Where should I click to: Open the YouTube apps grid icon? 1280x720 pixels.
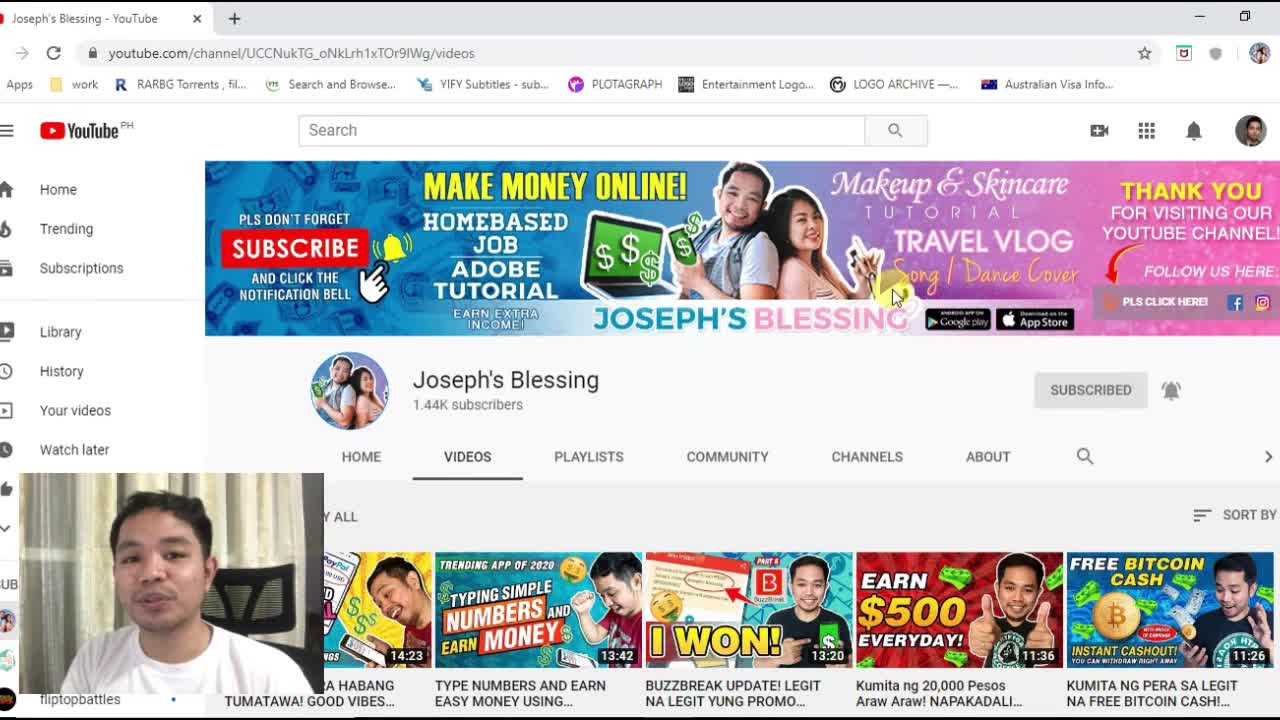pos(1146,130)
